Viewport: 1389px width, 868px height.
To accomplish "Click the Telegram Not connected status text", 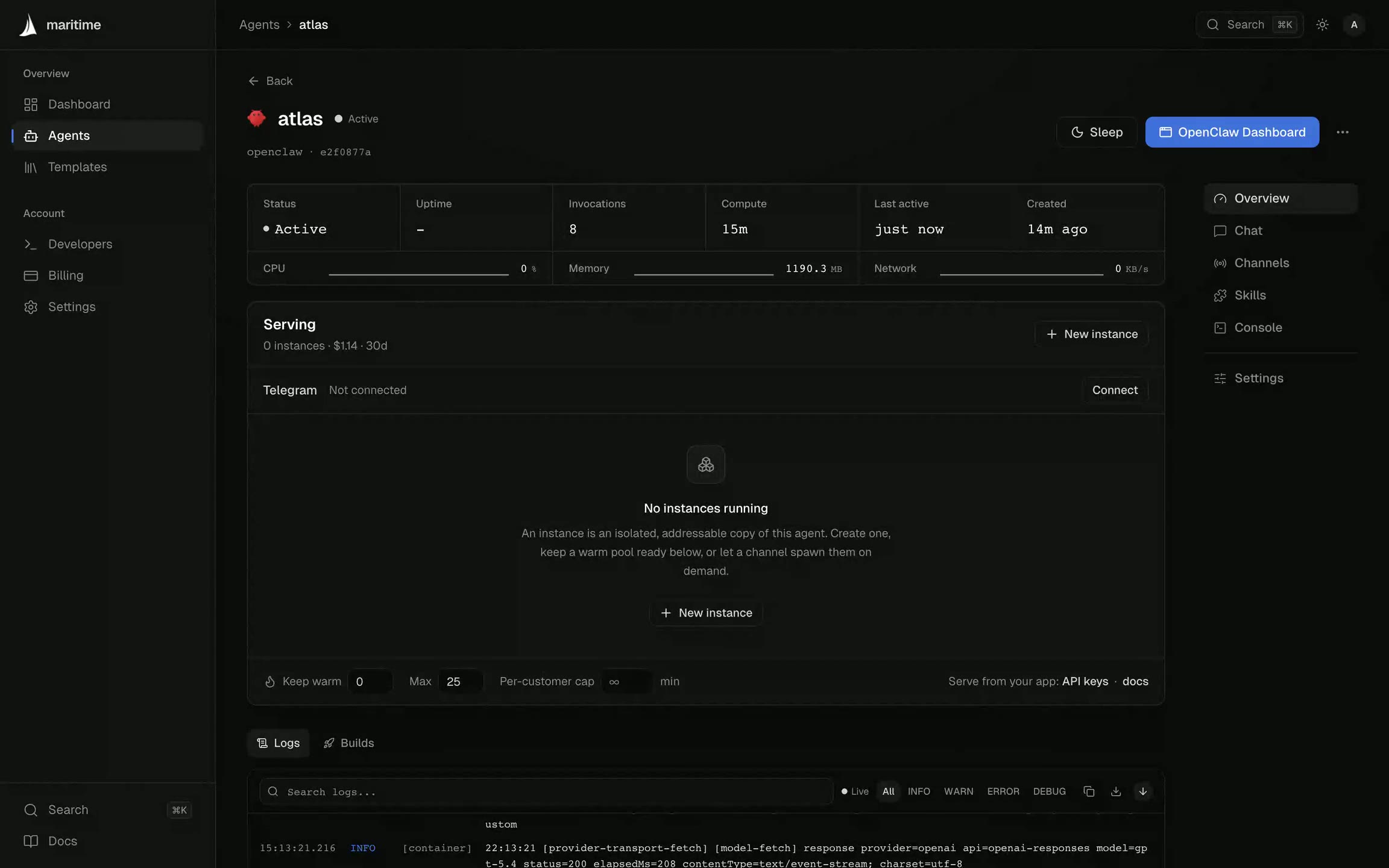I will pyautogui.click(x=368, y=390).
